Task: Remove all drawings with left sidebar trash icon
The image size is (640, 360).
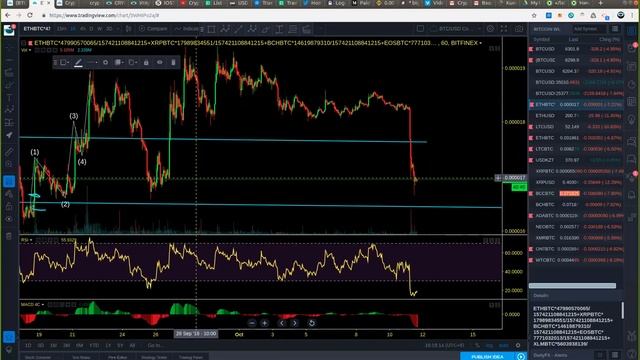Action: click(9, 236)
